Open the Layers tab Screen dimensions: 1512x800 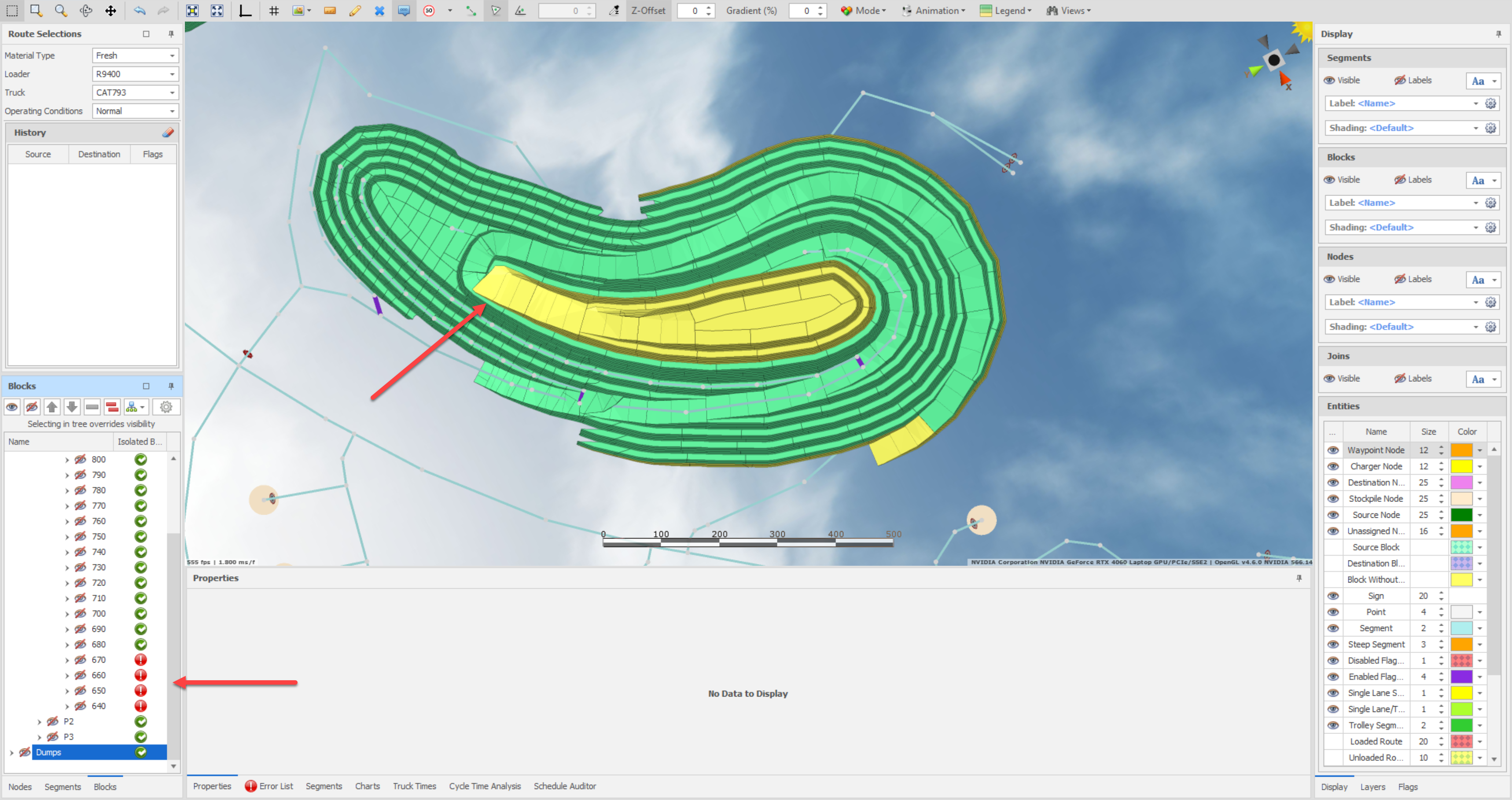1372,786
